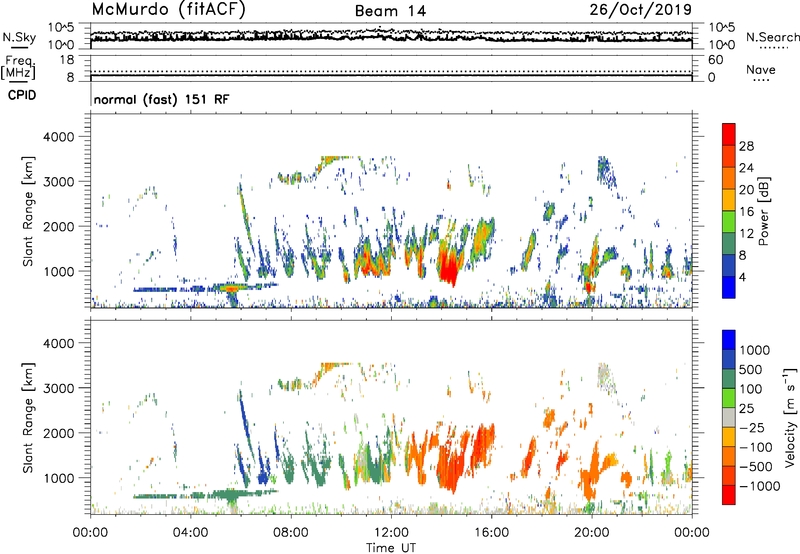Click the gray segment of the velocity colorbar
This screenshot has height=554, width=800.
[x=729, y=417]
